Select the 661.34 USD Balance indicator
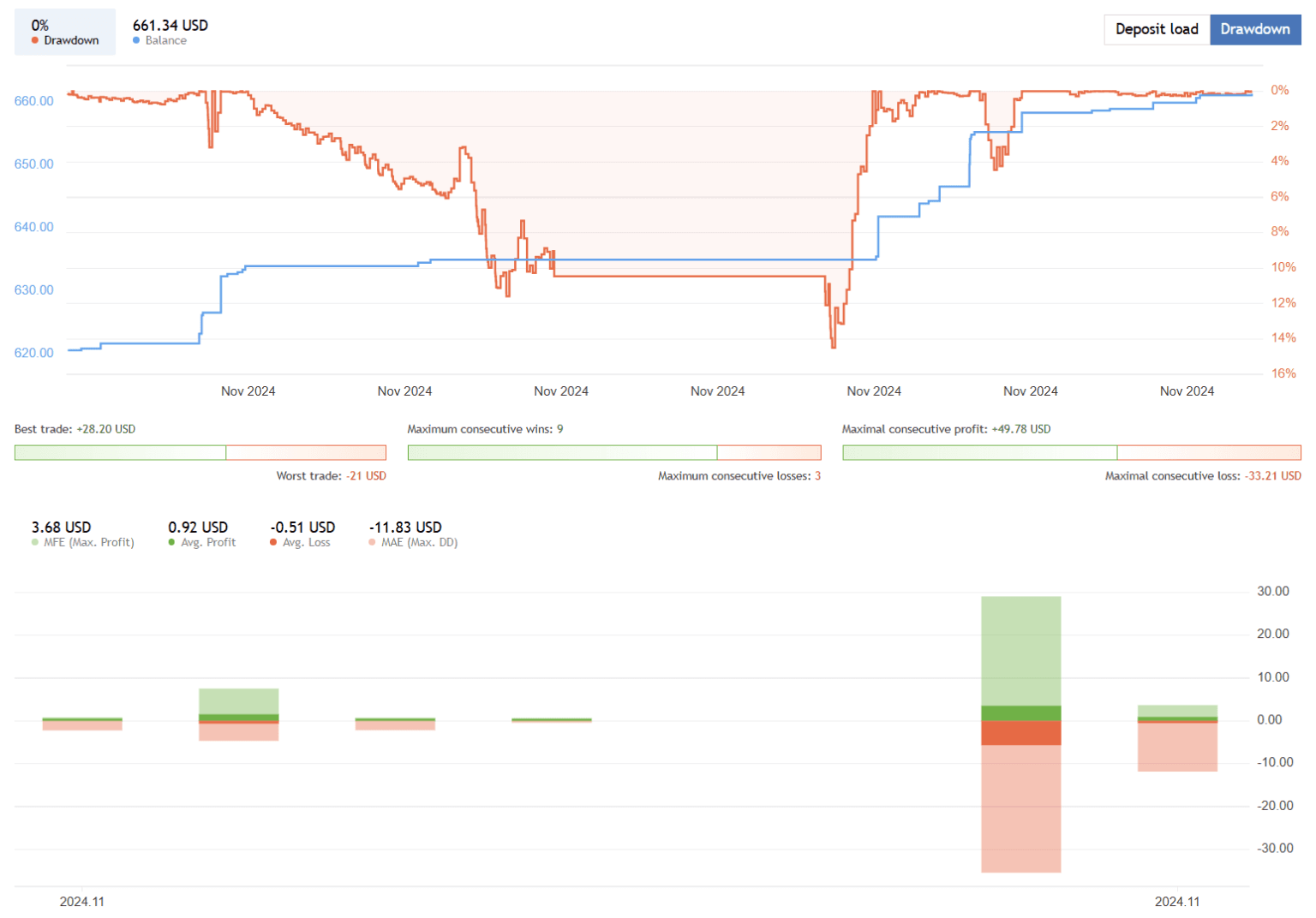This screenshot has width=1316, height=918. click(x=170, y=25)
